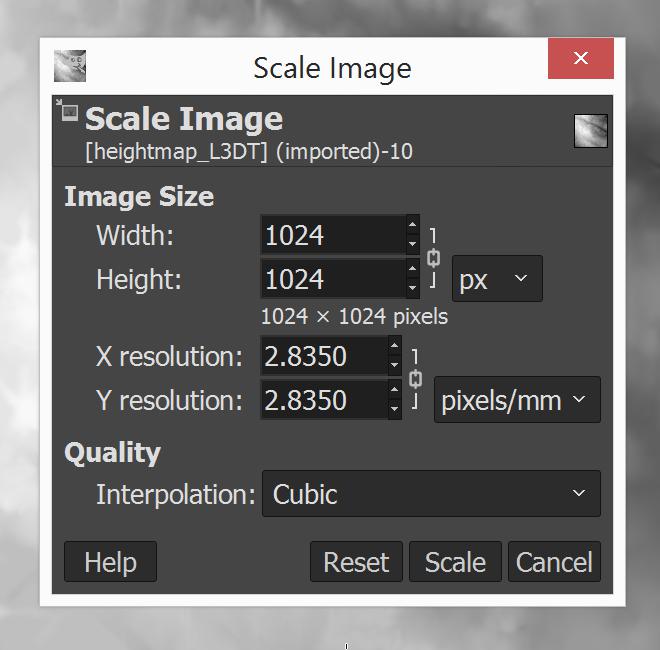This screenshot has height=650, width=660.
Task: Click the scale image icon beside header
Action: pos(68,110)
